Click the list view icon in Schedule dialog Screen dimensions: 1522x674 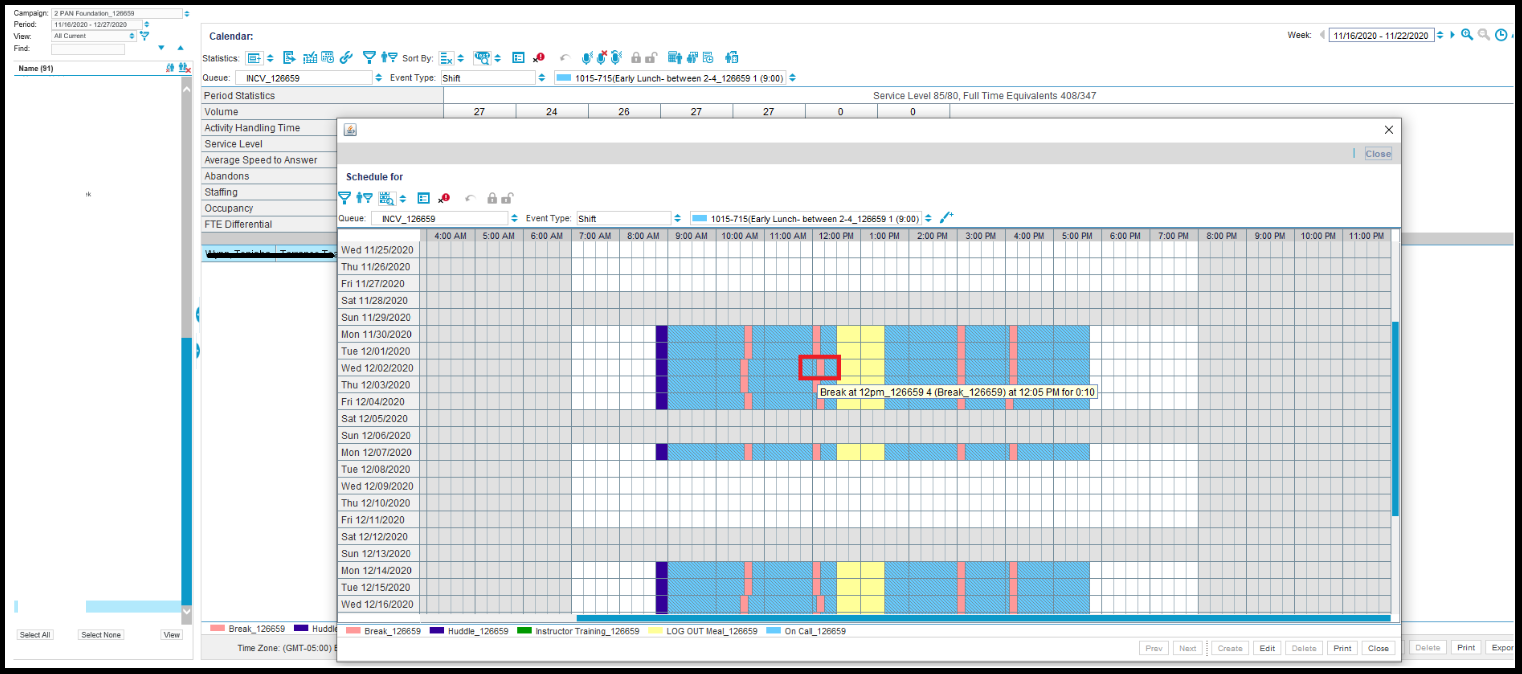[423, 198]
